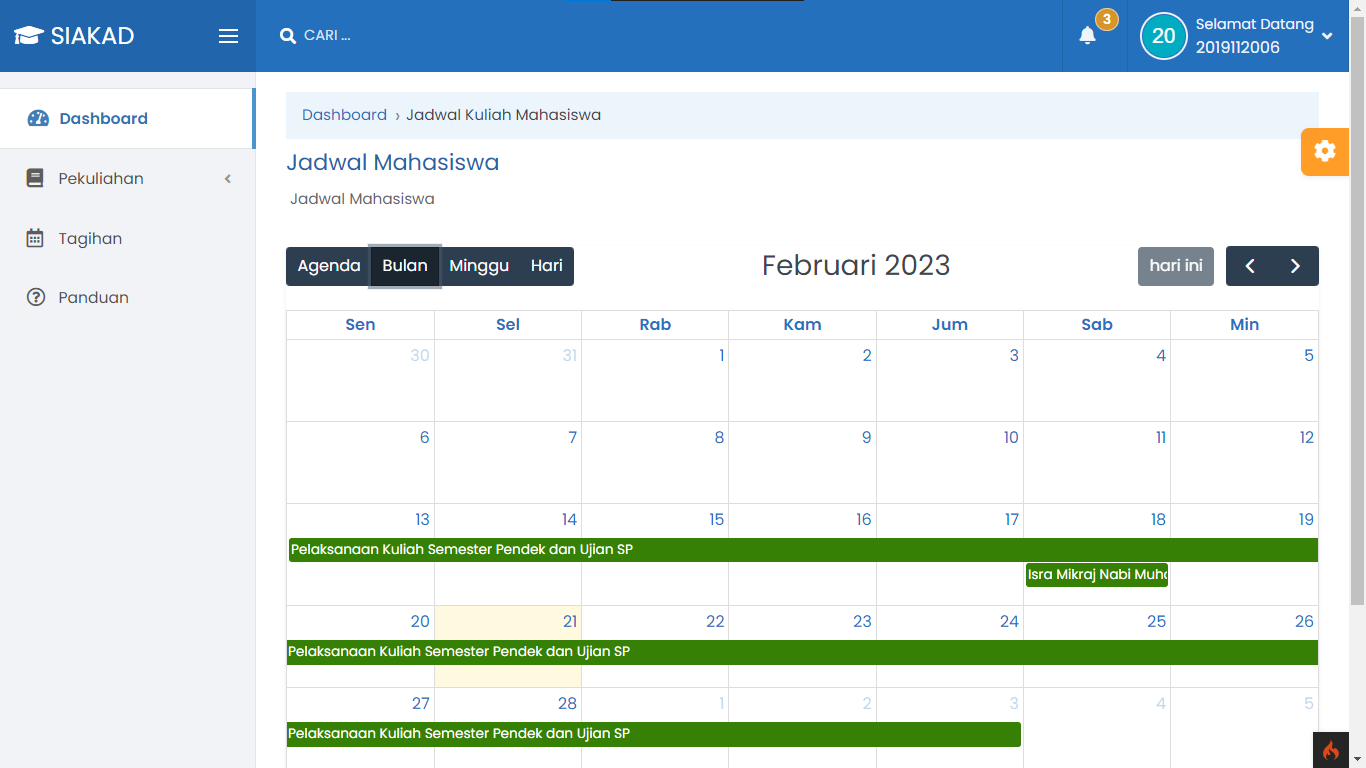The height and width of the screenshot is (768, 1366).
Task: Switch calendar to Agenda view
Action: point(329,266)
